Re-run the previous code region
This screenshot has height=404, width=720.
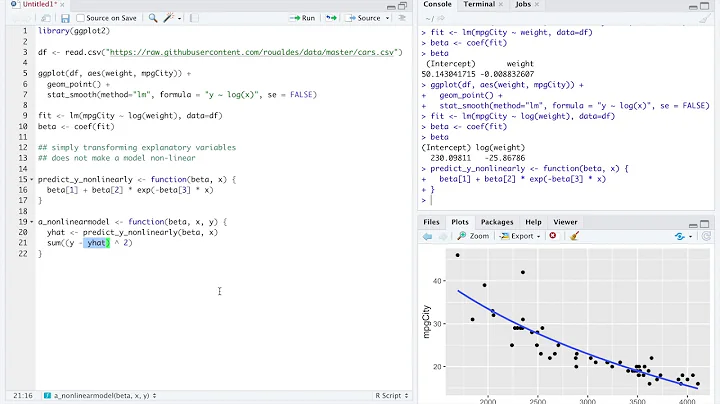331,18
